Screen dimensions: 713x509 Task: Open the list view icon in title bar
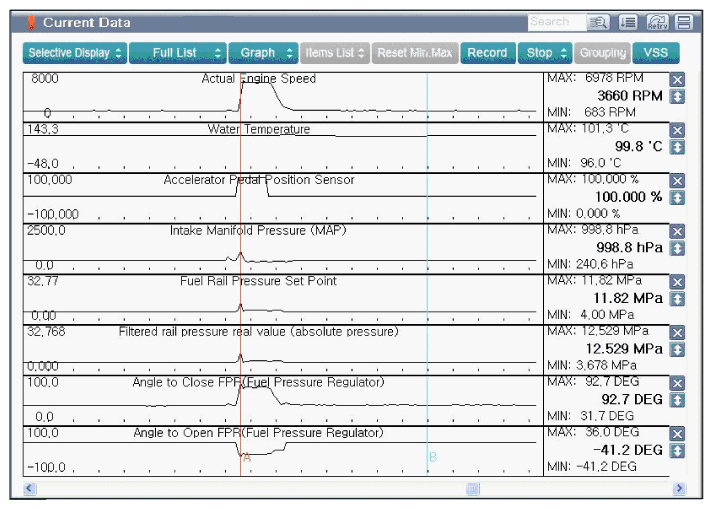click(628, 22)
